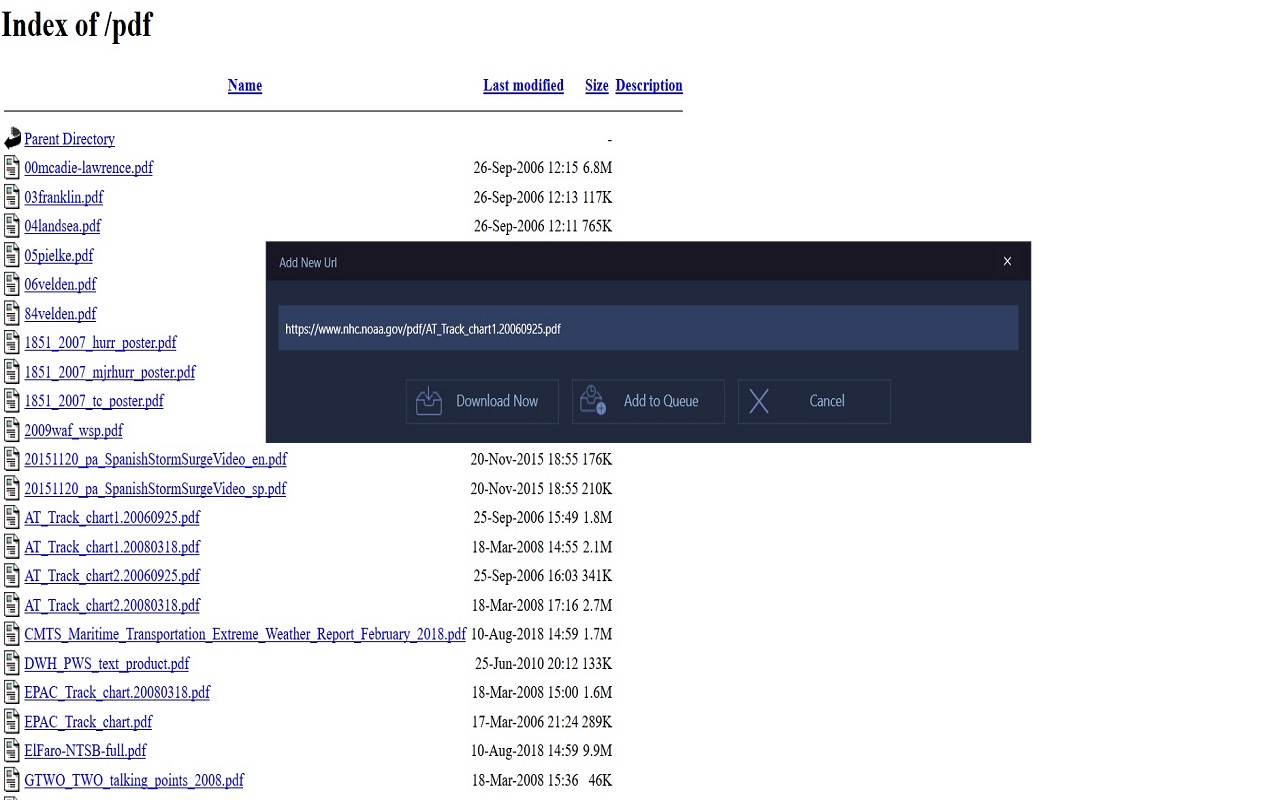Click file icon beside 1851_2007_mjrhurr_poster.pdf

tap(12, 372)
